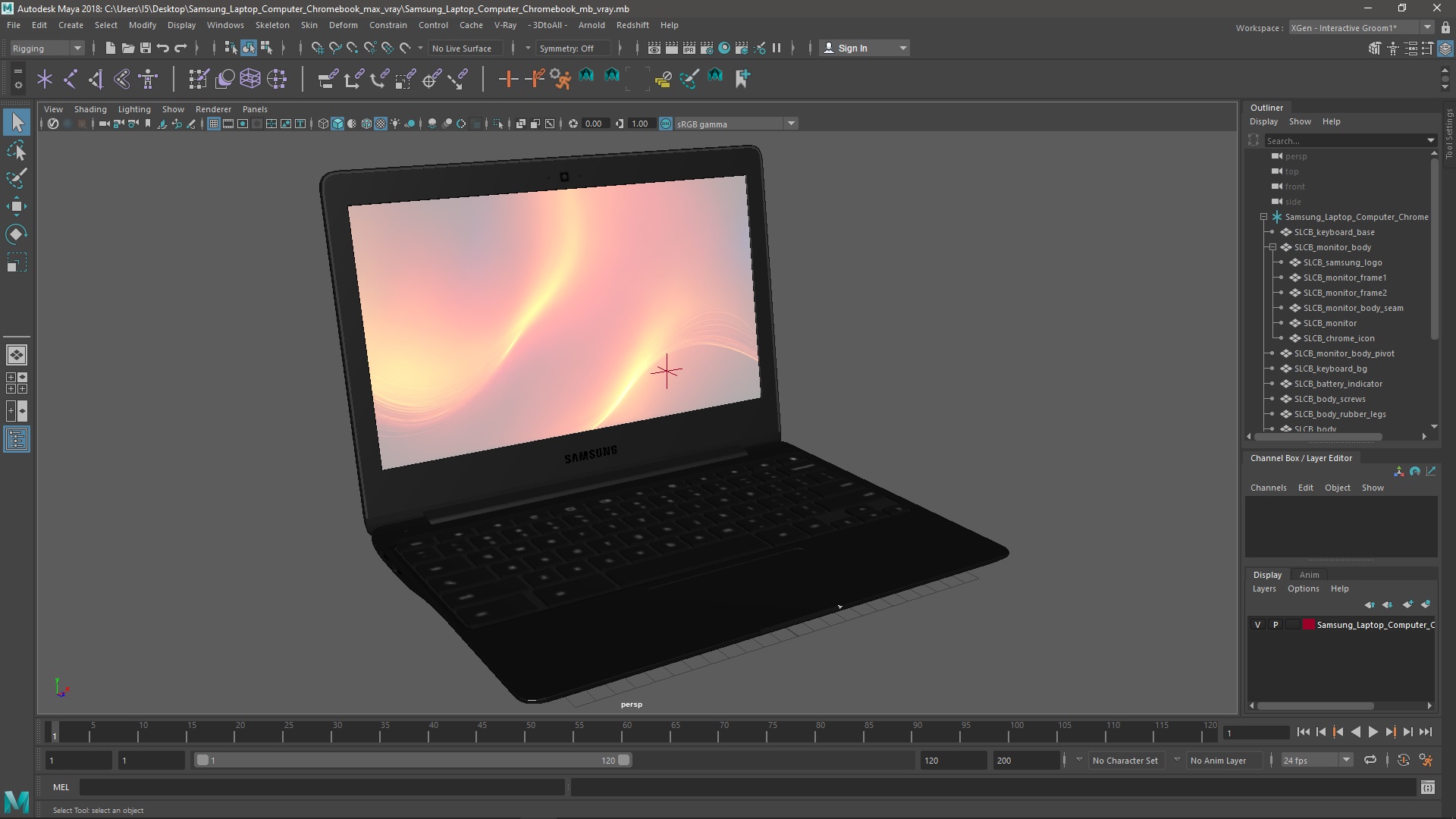Select SLCB_keyboard_base in the Outliner

click(x=1334, y=232)
